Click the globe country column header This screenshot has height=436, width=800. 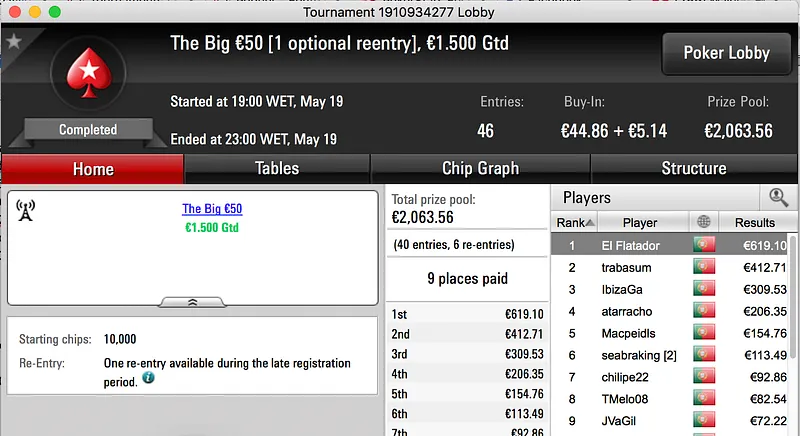704,223
